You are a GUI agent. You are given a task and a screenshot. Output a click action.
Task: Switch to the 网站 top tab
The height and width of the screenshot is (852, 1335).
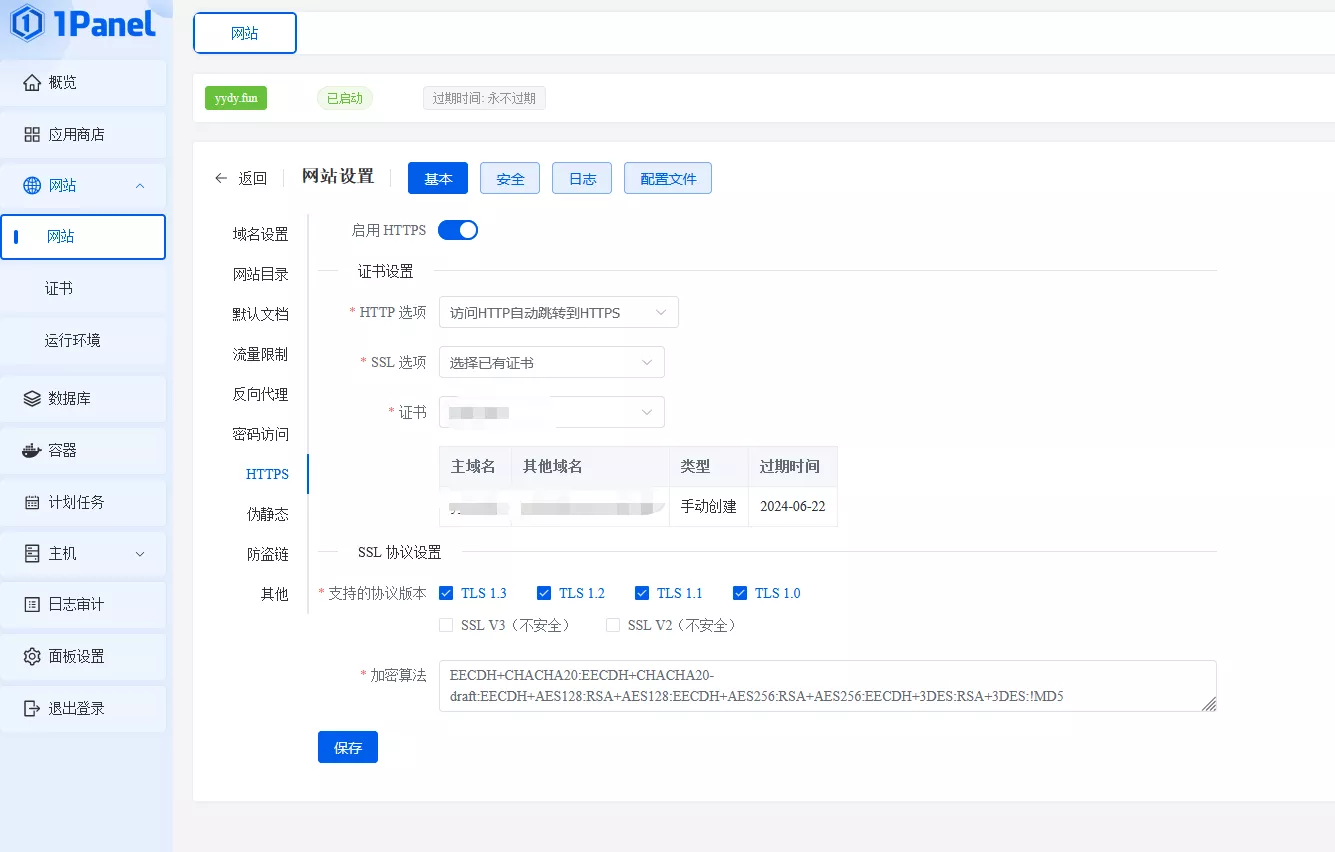tap(245, 33)
